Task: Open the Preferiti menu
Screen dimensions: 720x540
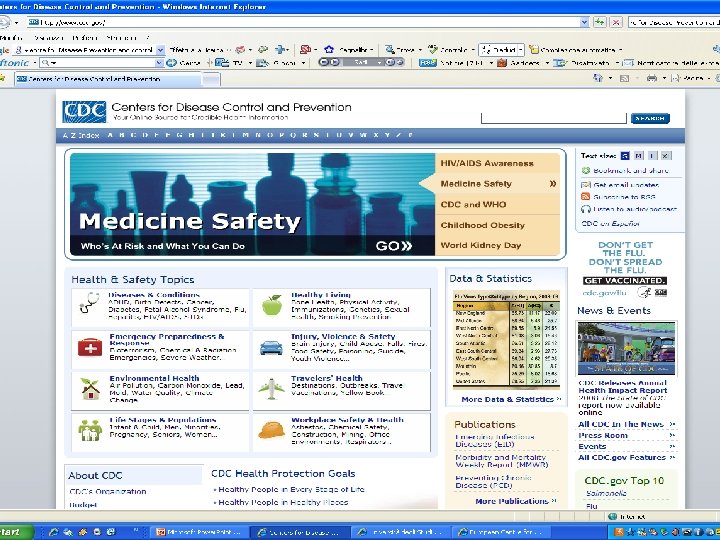Action: pos(85,38)
